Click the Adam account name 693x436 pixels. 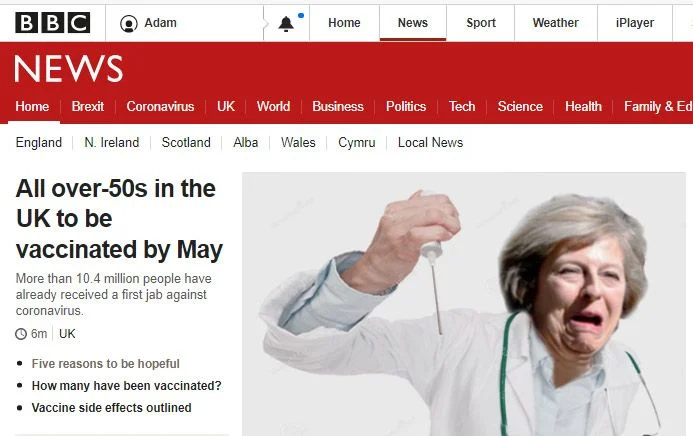[160, 23]
